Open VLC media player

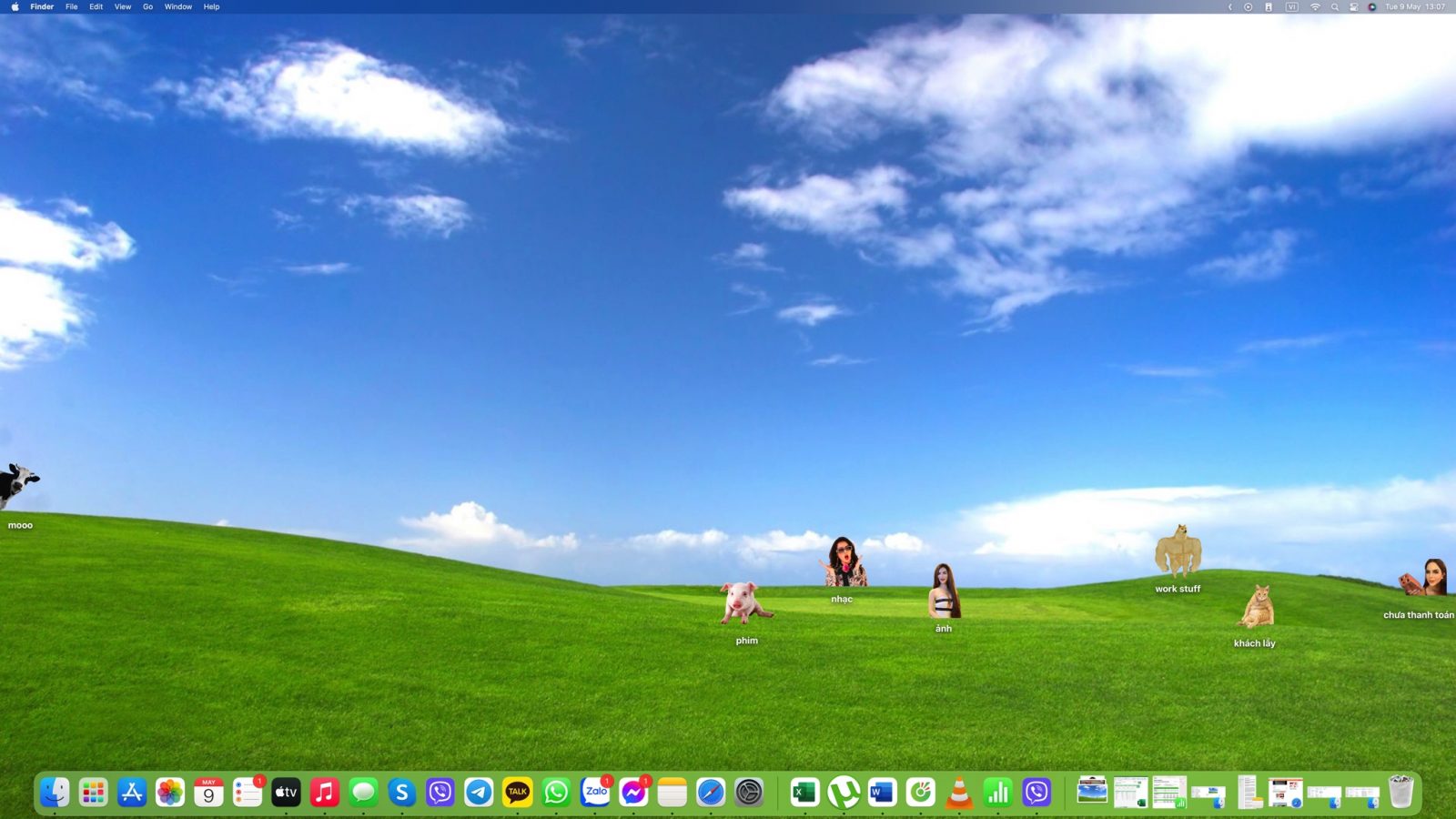click(959, 793)
